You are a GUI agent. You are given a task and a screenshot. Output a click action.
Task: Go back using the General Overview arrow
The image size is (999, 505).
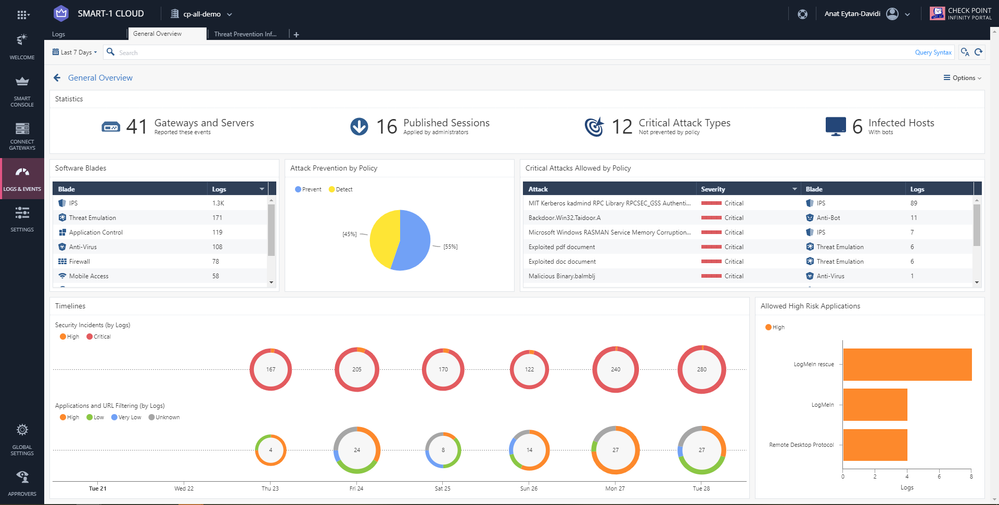pyautogui.click(x=57, y=77)
